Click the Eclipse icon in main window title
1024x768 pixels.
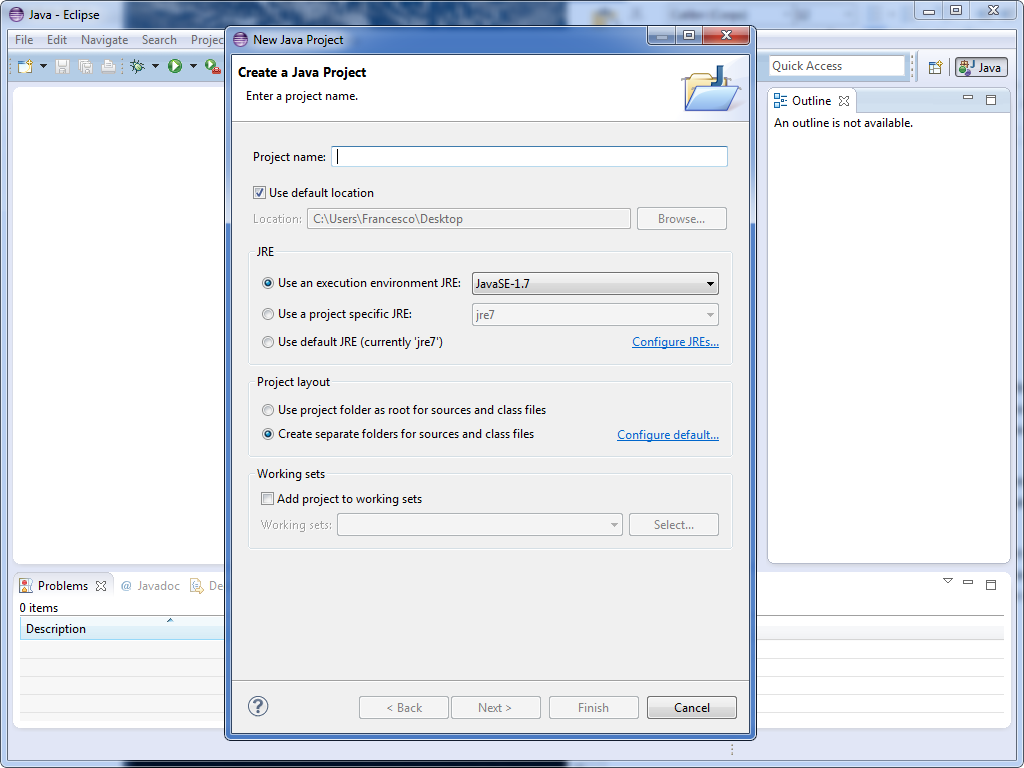click(x=16, y=14)
